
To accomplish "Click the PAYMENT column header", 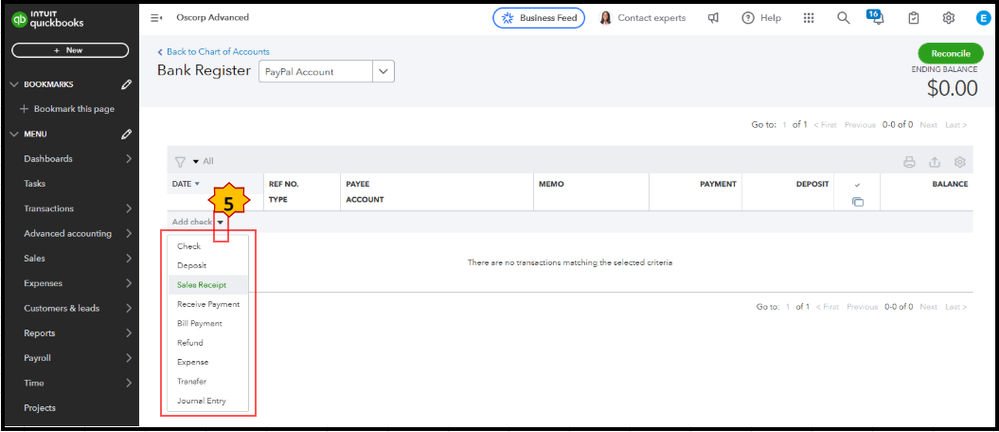I will [718, 184].
